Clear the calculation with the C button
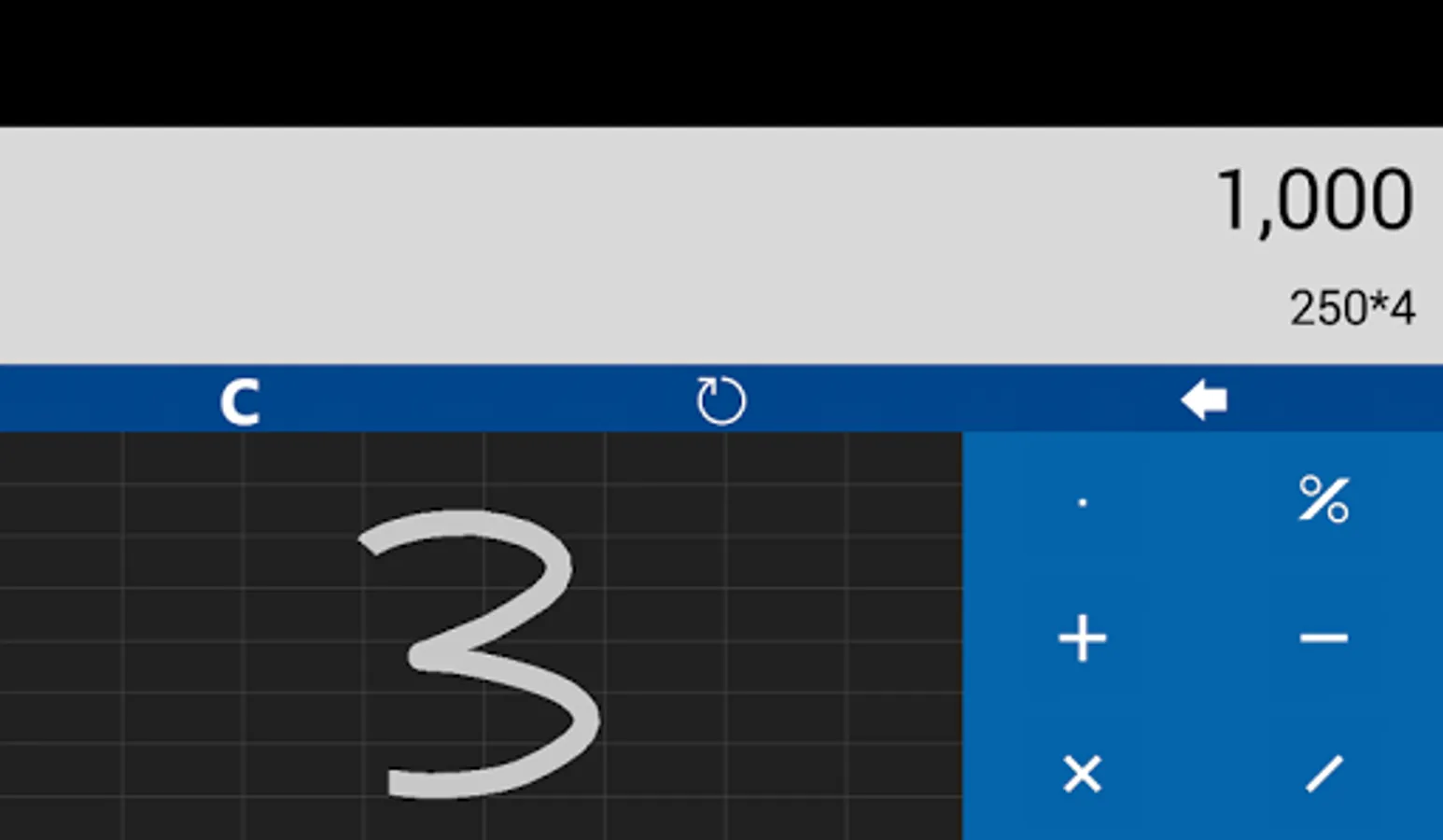The height and width of the screenshot is (840, 1443). tap(240, 402)
